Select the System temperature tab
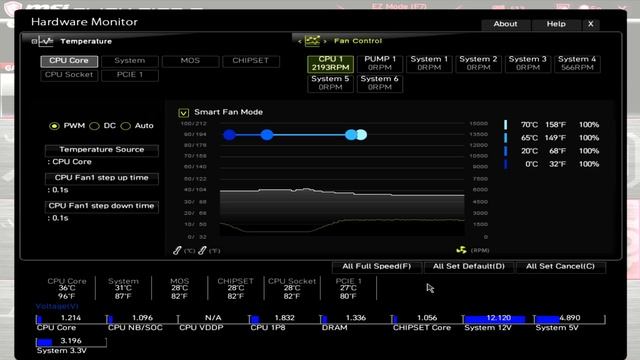This screenshot has width=640, height=360. [129, 61]
